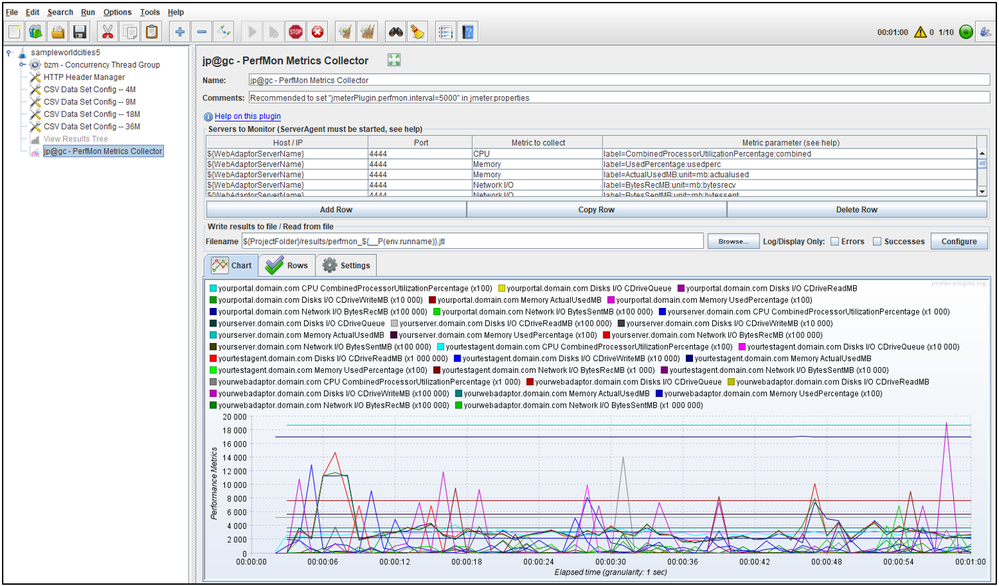
Task: Click the Add Row button
Action: click(335, 210)
